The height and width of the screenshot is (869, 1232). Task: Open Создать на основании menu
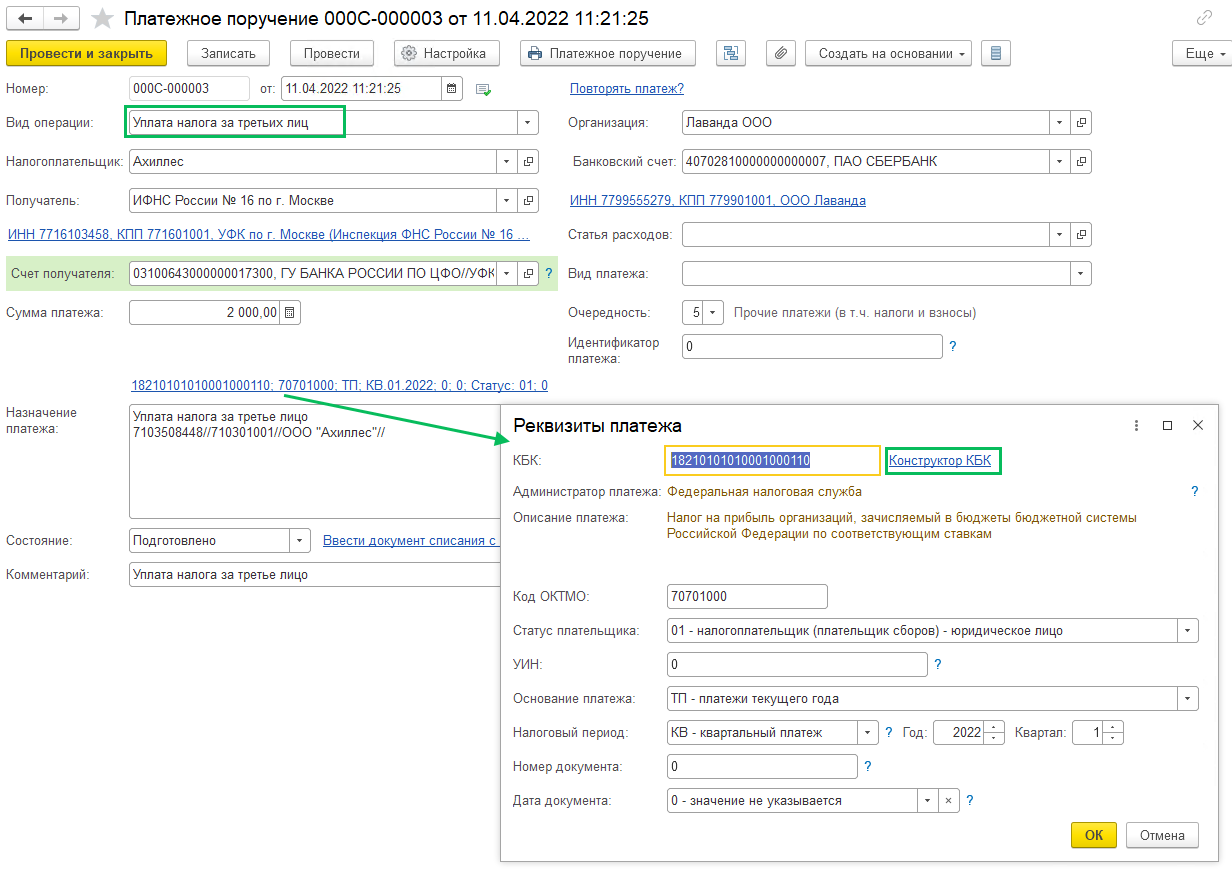[x=888, y=54]
